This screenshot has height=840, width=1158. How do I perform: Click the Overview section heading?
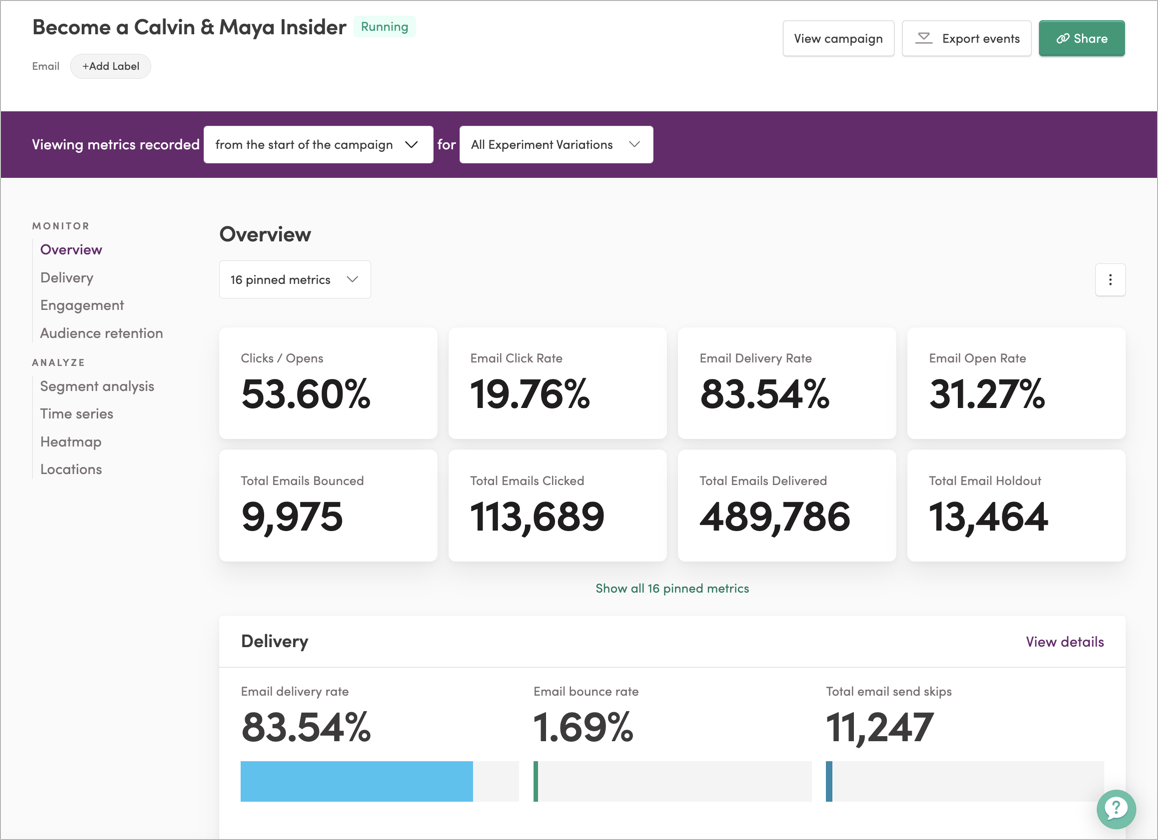(x=265, y=234)
